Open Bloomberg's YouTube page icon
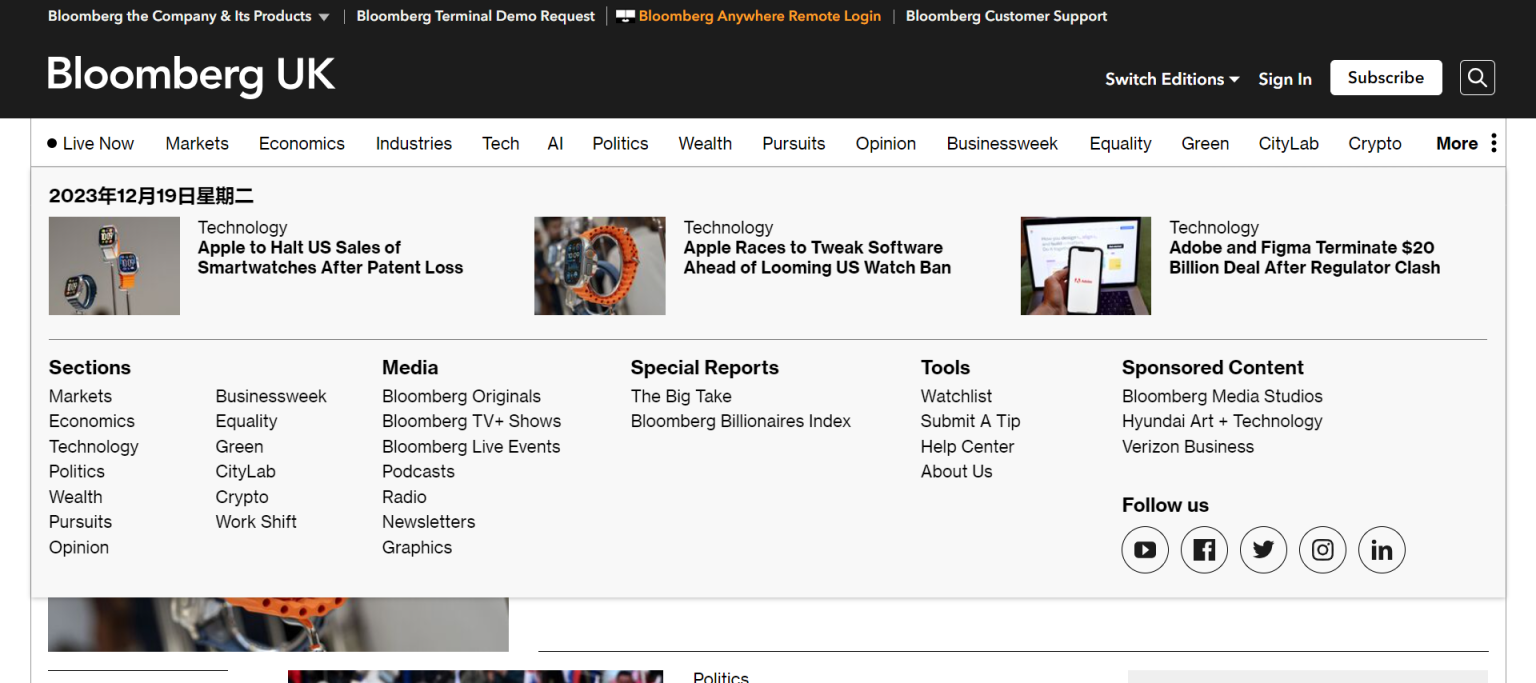The width and height of the screenshot is (1536, 683). click(x=1145, y=550)
